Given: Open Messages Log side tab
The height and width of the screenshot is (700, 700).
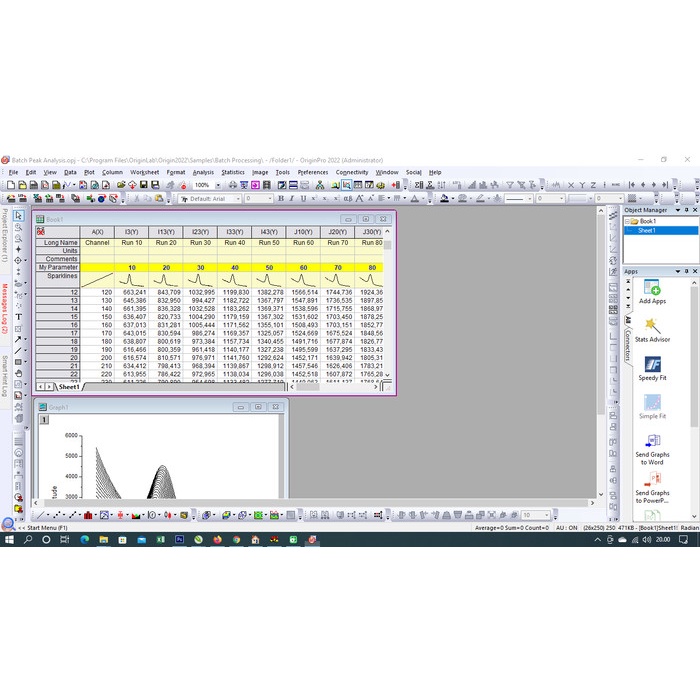Looking at the screenshot, I should (x=4, y=308).
